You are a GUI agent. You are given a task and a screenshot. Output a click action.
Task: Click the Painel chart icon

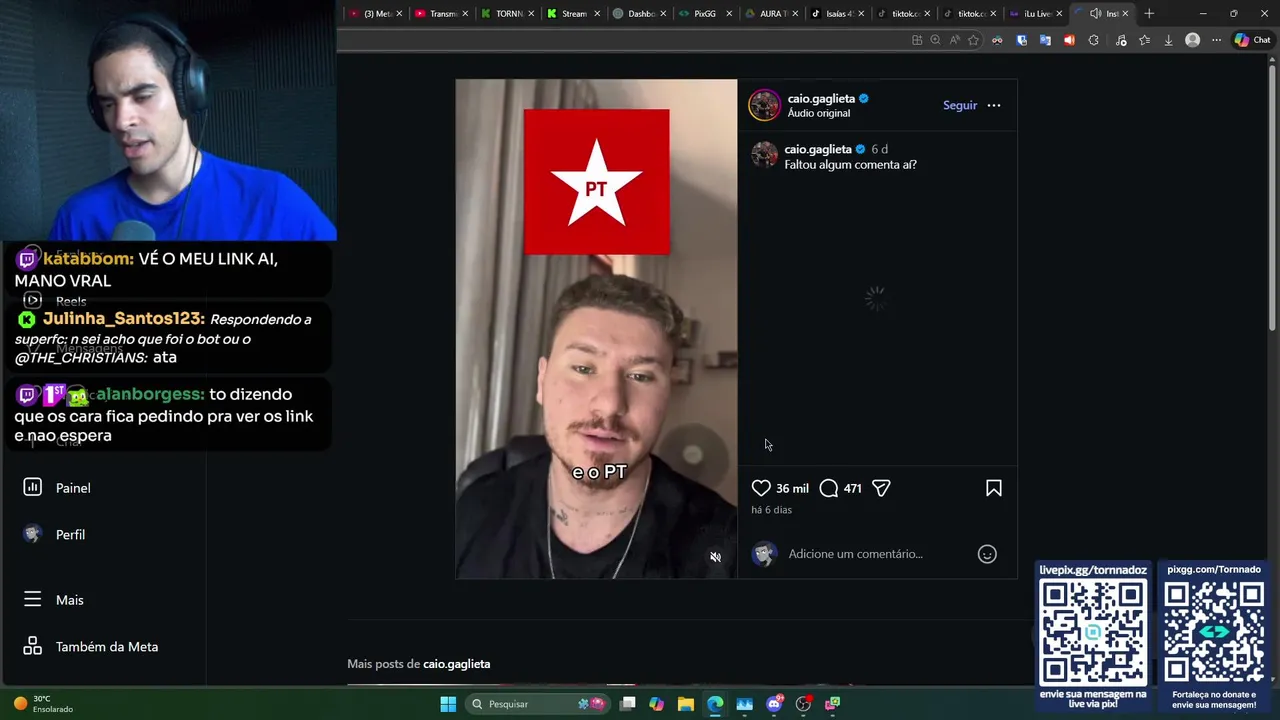tap(33, 487)
